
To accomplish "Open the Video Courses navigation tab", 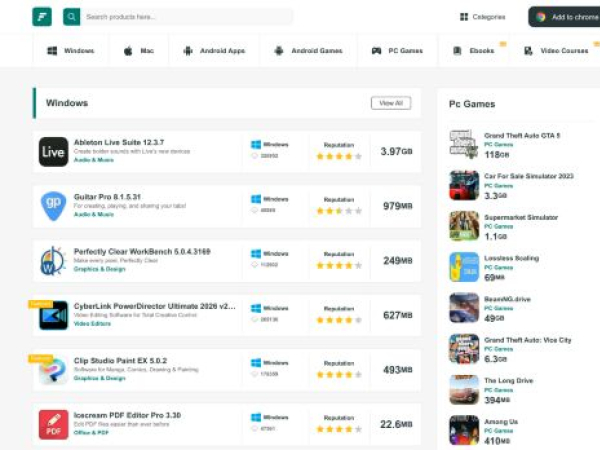I will (556, 51).
